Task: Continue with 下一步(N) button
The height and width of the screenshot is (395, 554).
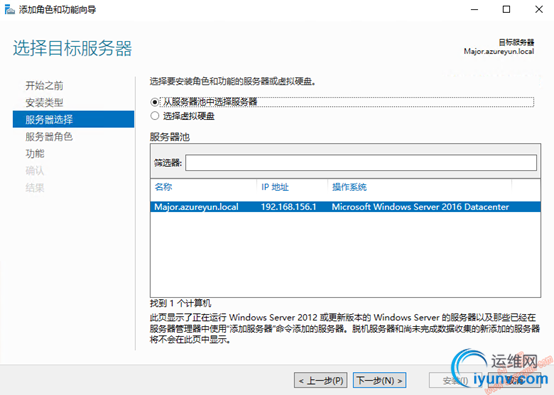Action: [x=379, y=381]
